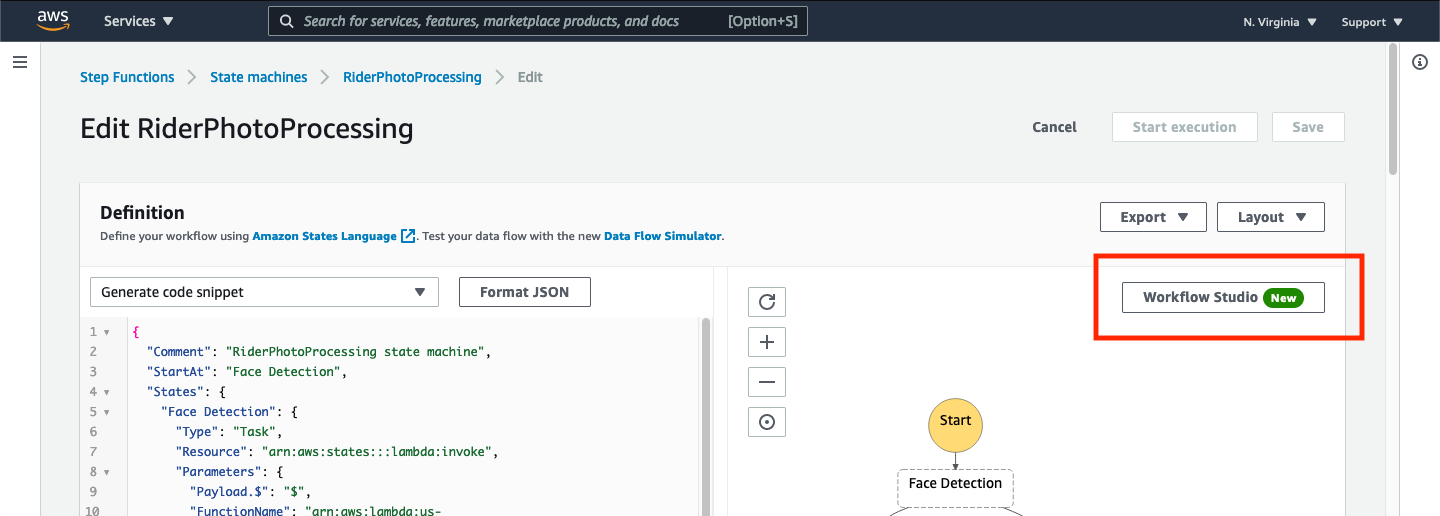This screenshot has height=516, width=1440.
Task: Focus the AWS search field
Action: click(538, 21)
